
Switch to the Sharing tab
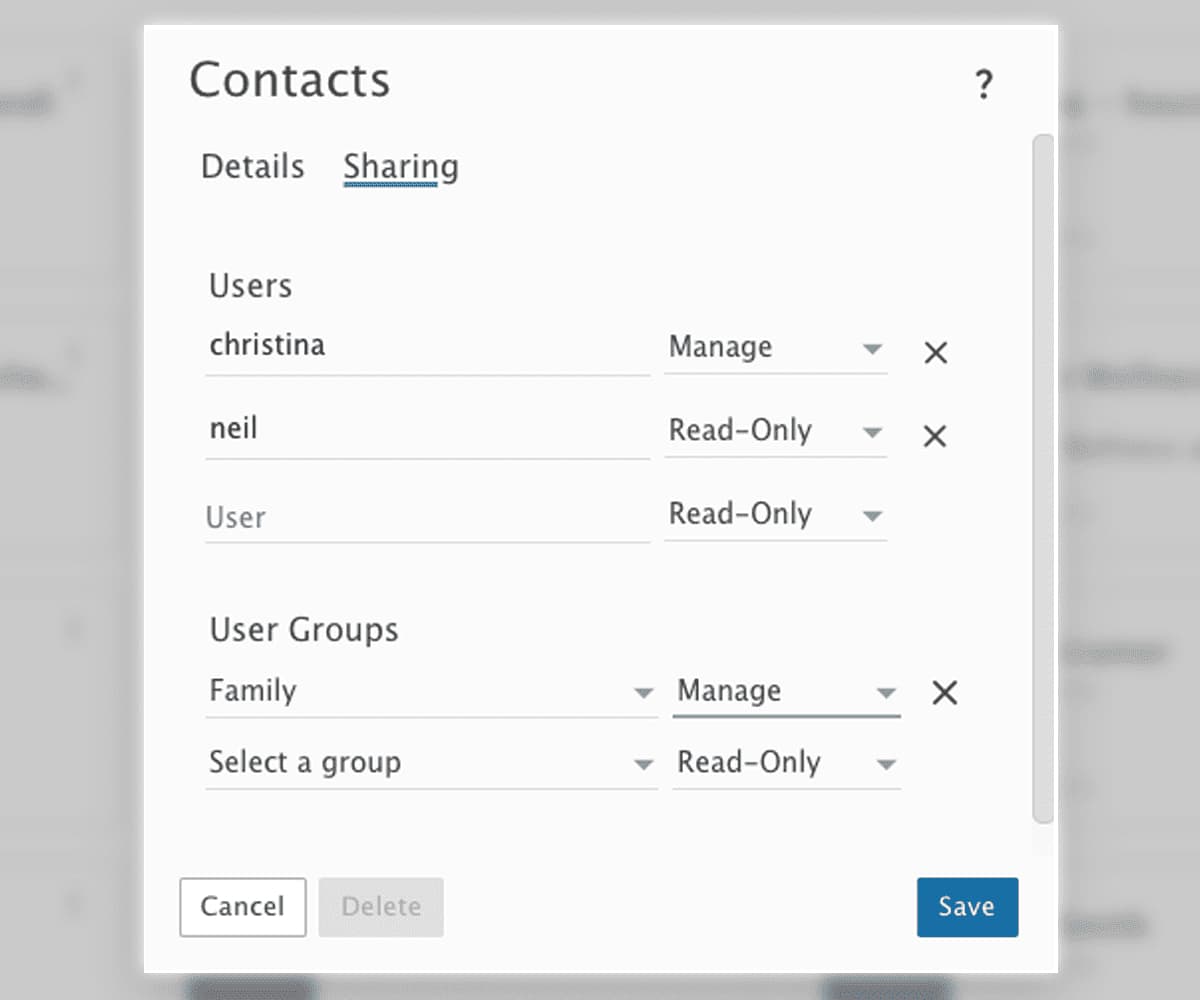(x=400, y=166)
